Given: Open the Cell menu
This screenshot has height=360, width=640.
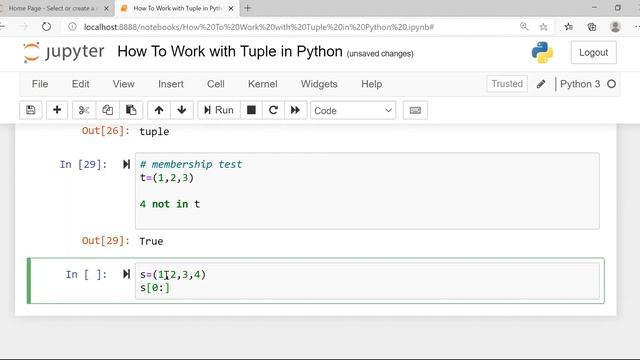Looking at the screenshot, I should [x=216, y=84].
